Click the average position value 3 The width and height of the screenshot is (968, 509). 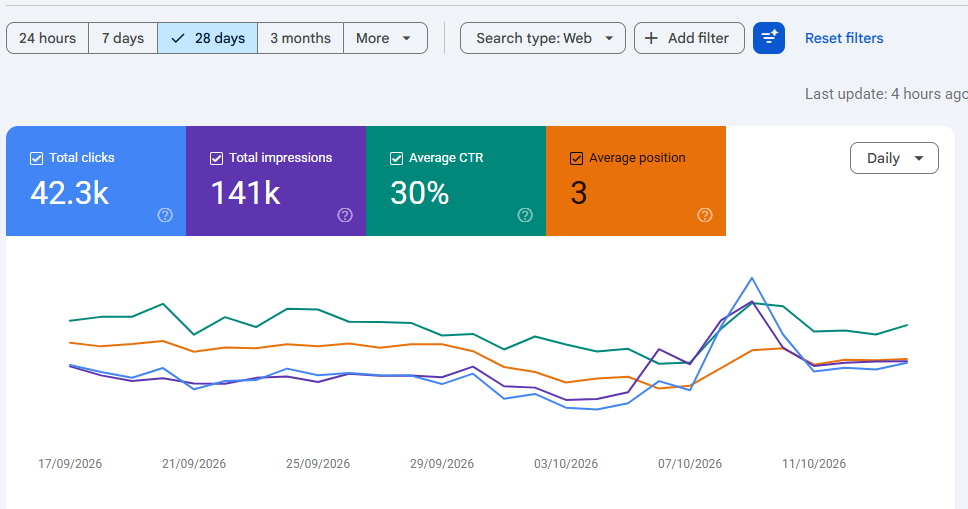pyautogui.click(x=578, y=193)
